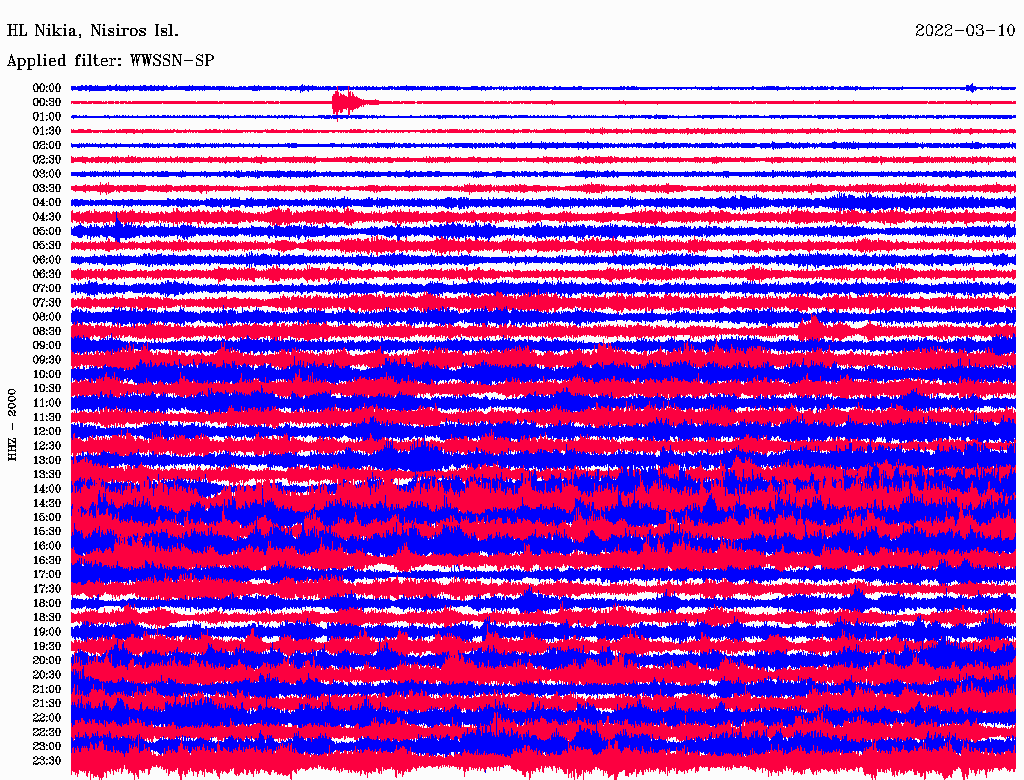1024x780 pixels.
Task: Click the blue spike at start of 05:00 trace
Action: tap(119, 229)
